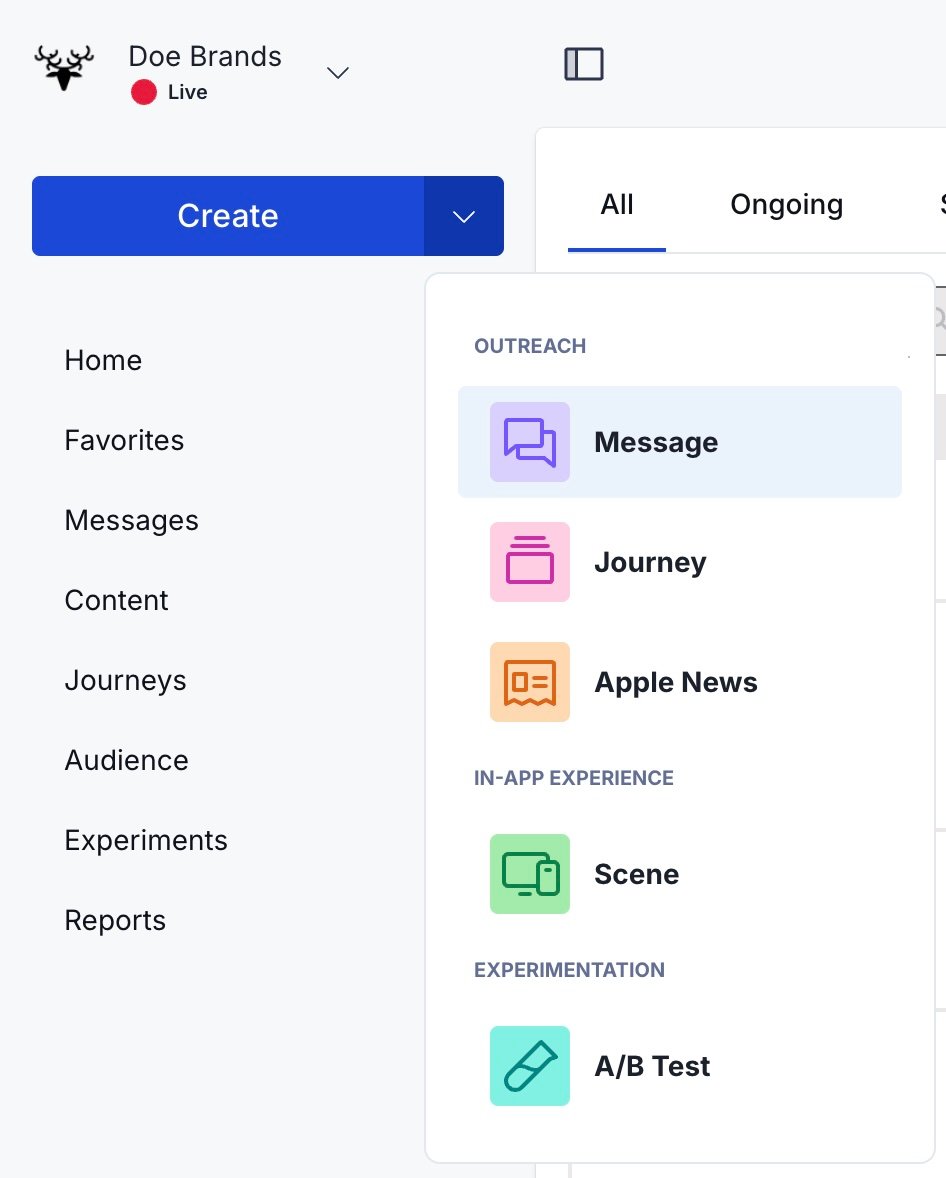Click the red Live status indicator
Screen dimensions: 946x1178
click(x=143, y=92)
